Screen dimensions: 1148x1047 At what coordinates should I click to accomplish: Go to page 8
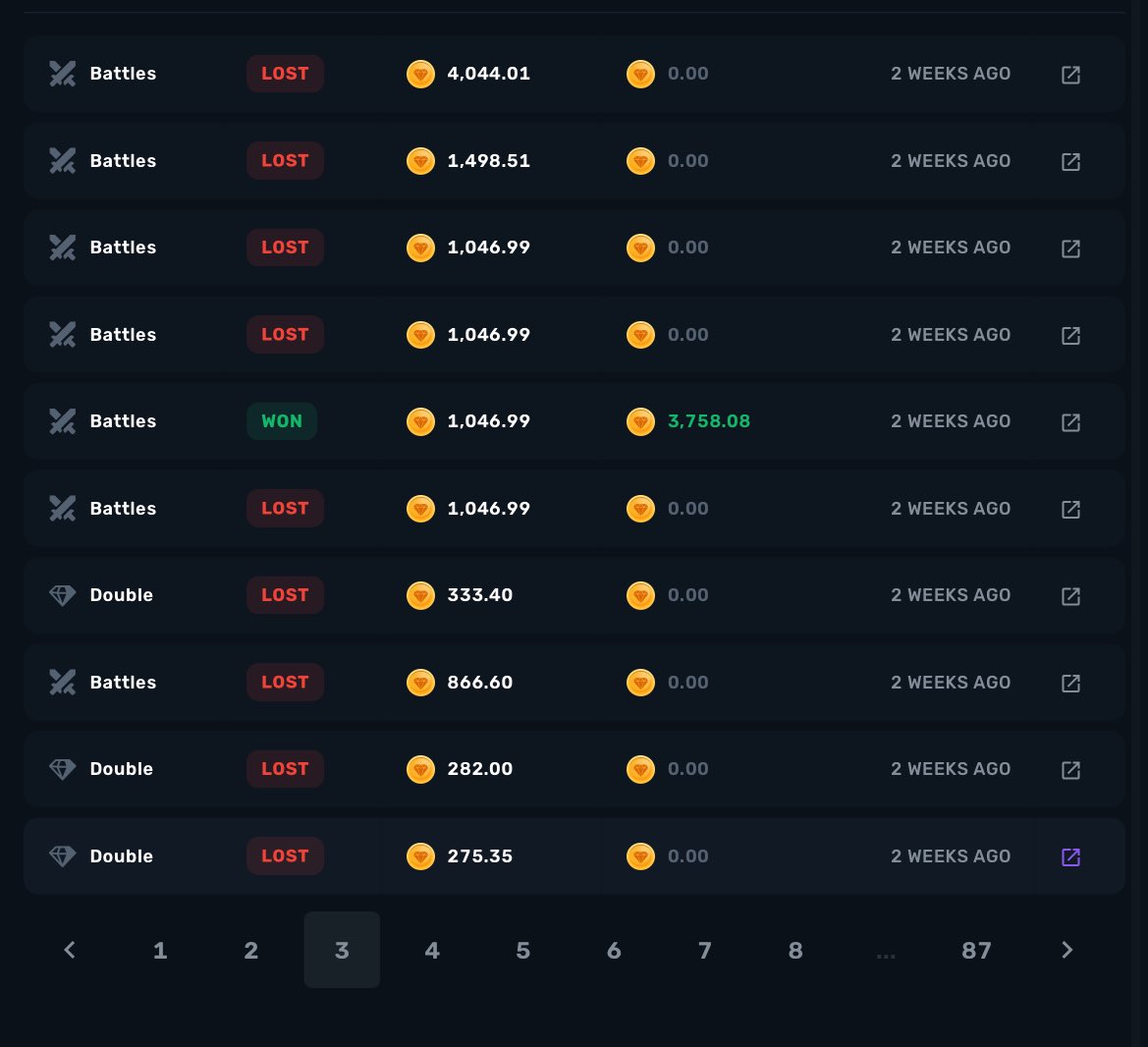coord(795,950)
